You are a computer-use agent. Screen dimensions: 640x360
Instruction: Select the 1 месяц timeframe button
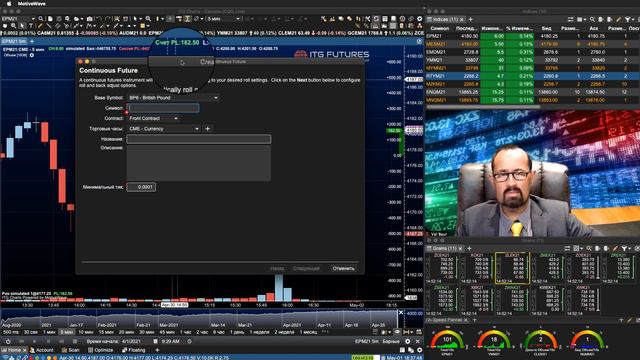click(309, 332)
